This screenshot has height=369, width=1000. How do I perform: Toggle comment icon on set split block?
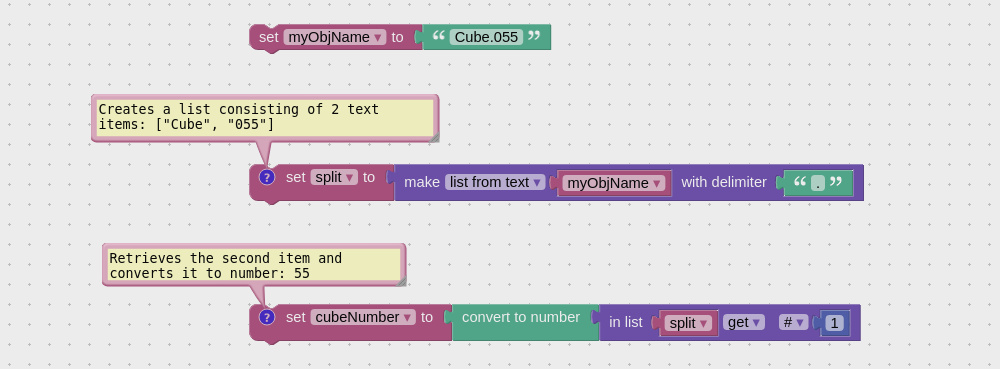267,177
